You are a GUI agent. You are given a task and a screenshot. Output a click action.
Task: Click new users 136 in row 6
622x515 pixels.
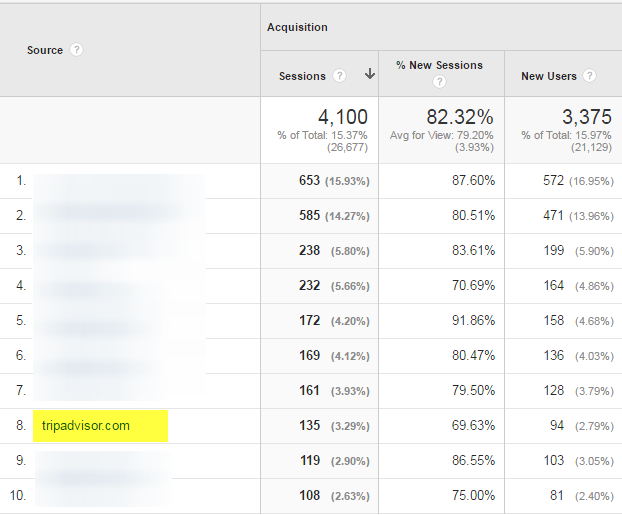[x=553, y=355]
